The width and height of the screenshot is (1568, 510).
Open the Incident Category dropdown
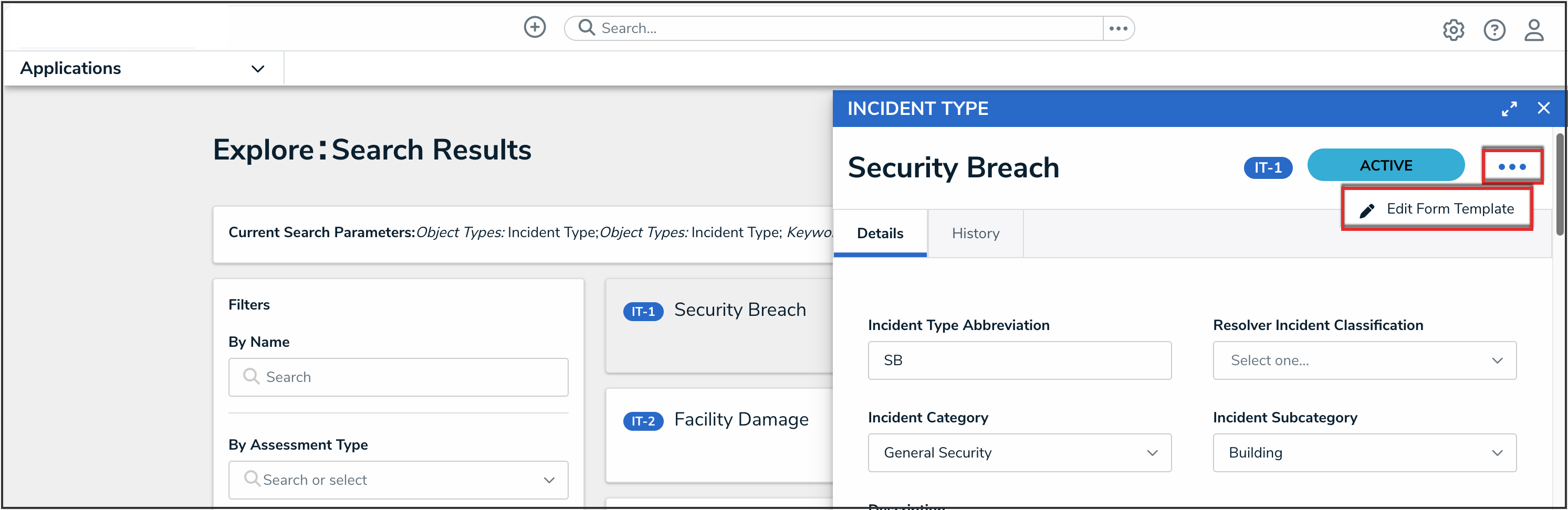coord(1019,453)
